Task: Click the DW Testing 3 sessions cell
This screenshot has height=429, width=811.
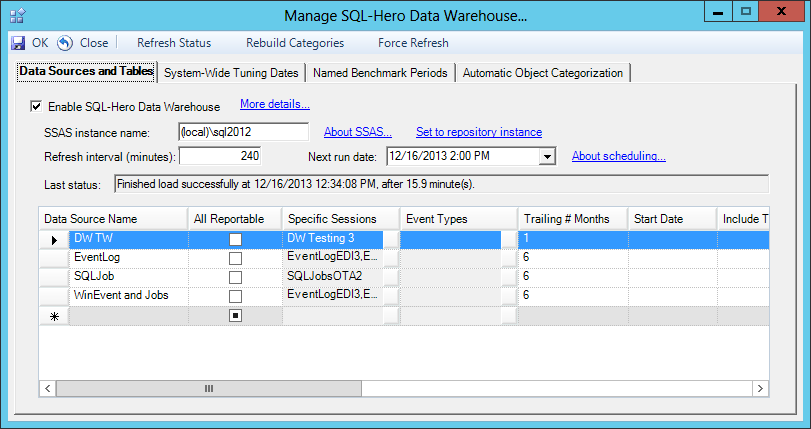Action: point(333,239)
